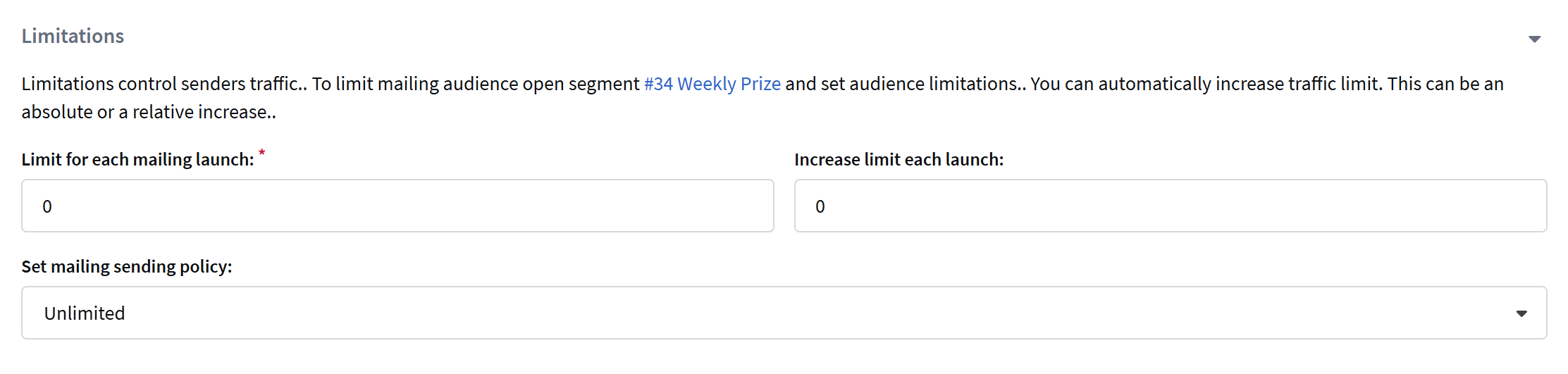Select the 'Unlimited' text in policy combo box
This screenshot has width=1568, height=374.
point(85,313)
